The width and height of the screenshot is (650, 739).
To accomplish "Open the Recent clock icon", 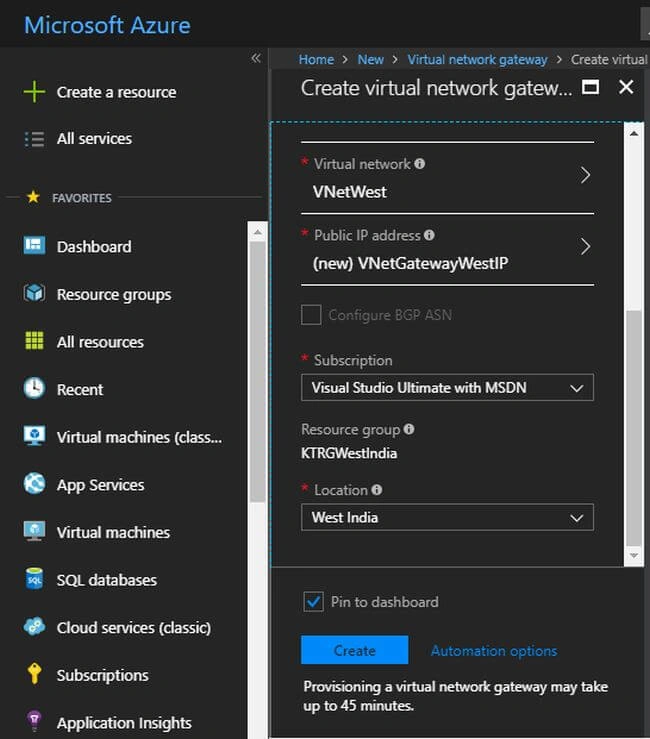I will (34, 388).
